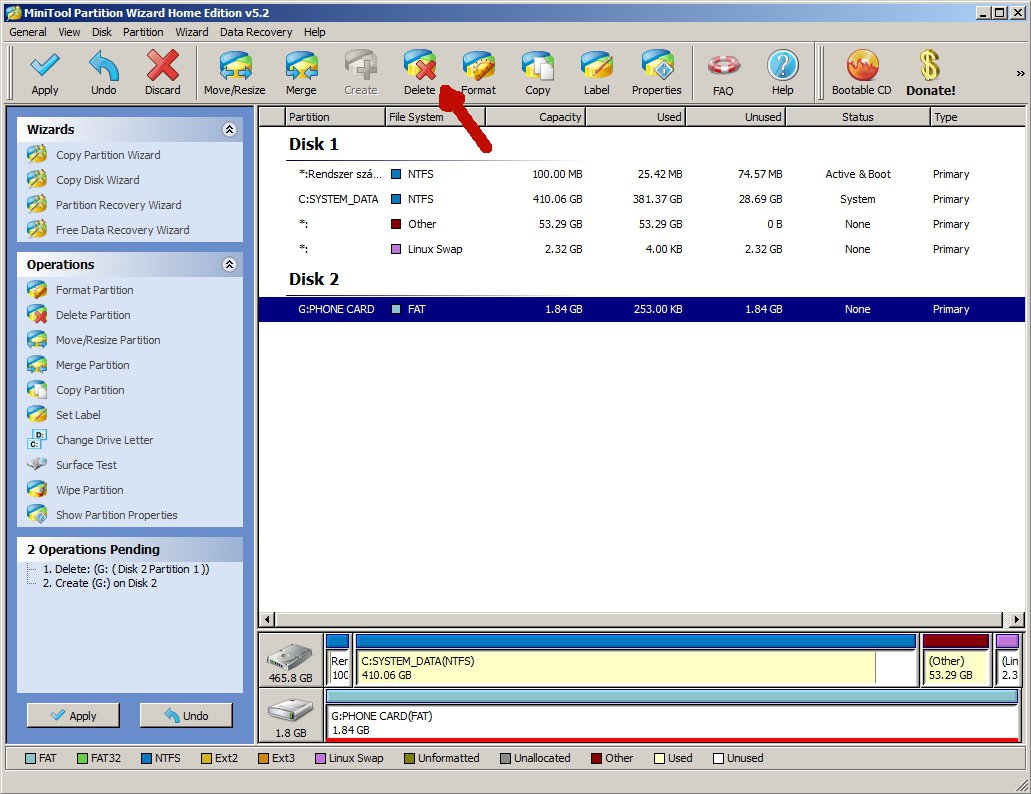Image resolution: width=1031 pixels, height=794 pixels.
Task: Click the Bootable CD toolbar icon
Action: [x=862, y=73]
